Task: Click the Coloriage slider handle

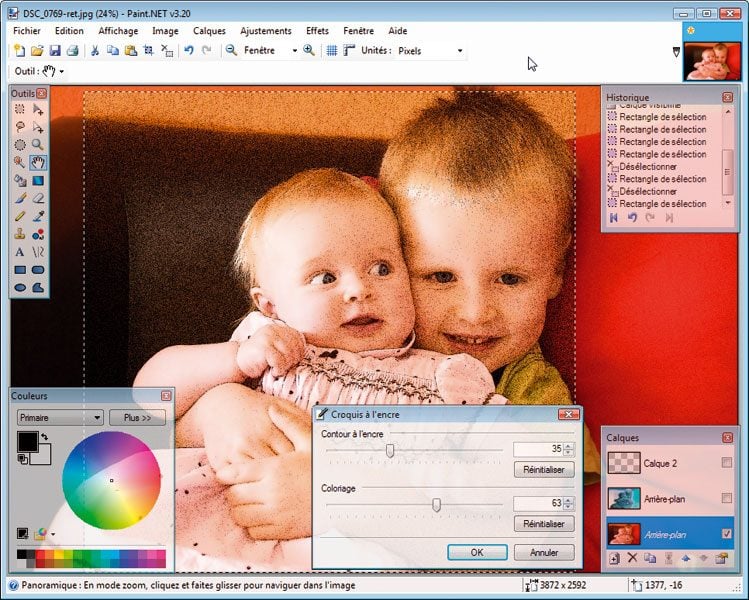Action: (436, 505)
